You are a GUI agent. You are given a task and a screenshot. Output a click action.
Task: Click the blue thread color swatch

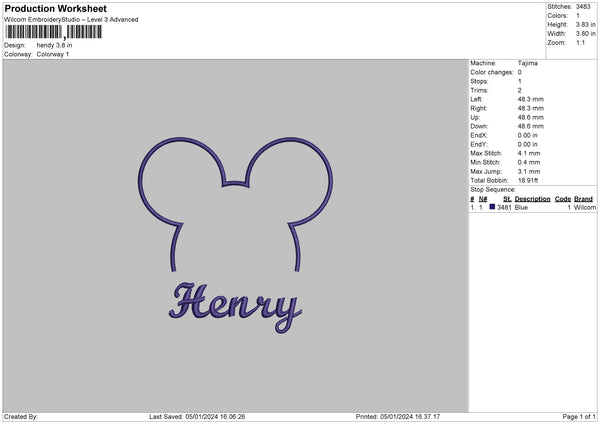click(492, 207)
